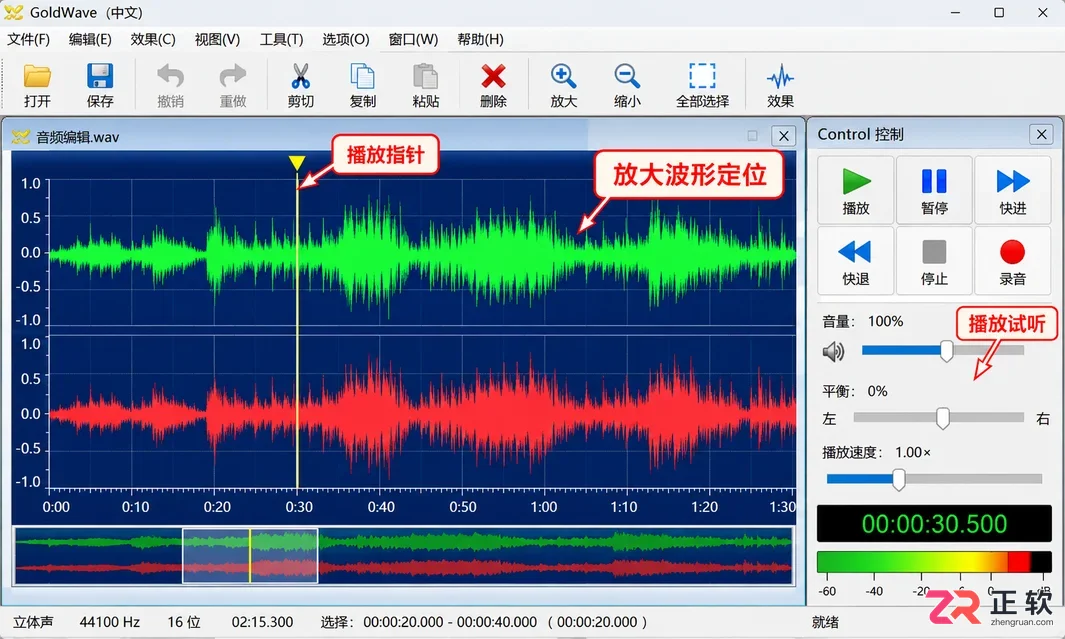Screen dimensions: 1065x639
Task: Pause playback with 暂停 button
Action: pyautogui.click(x=934, y=190)
